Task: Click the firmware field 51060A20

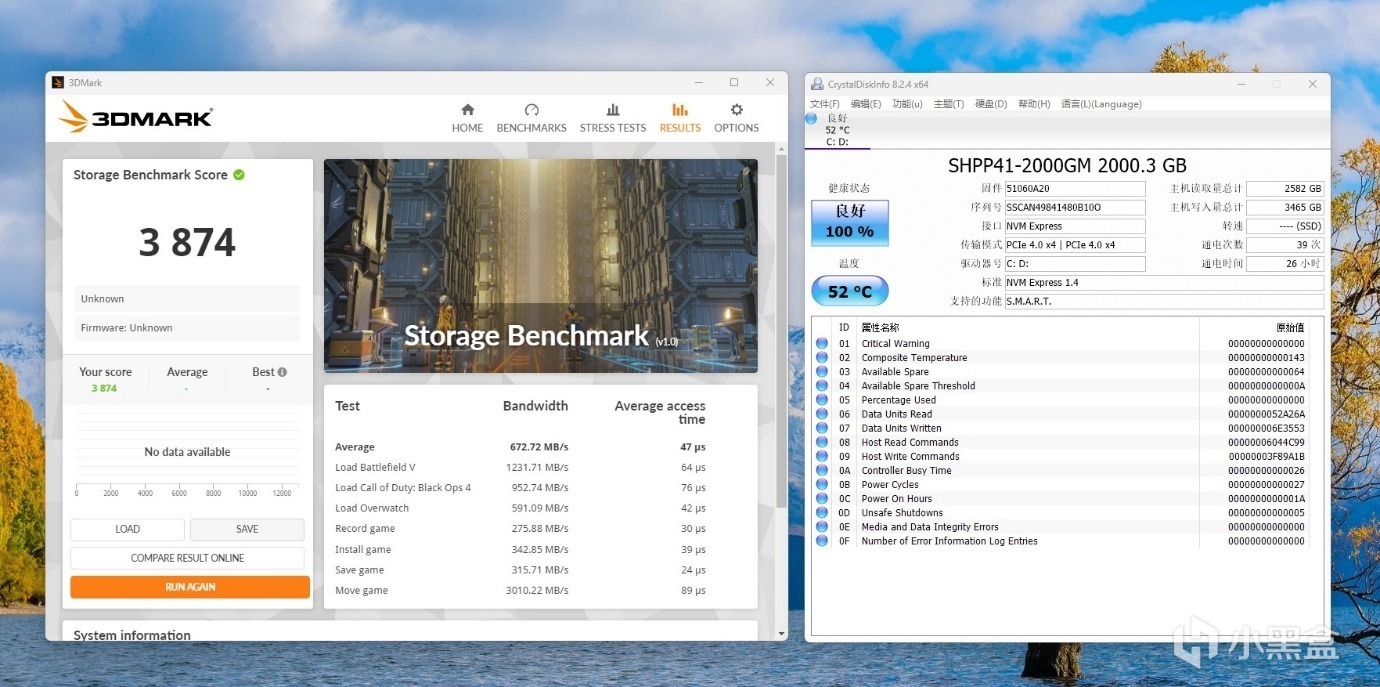Action: pos(1075,189)
